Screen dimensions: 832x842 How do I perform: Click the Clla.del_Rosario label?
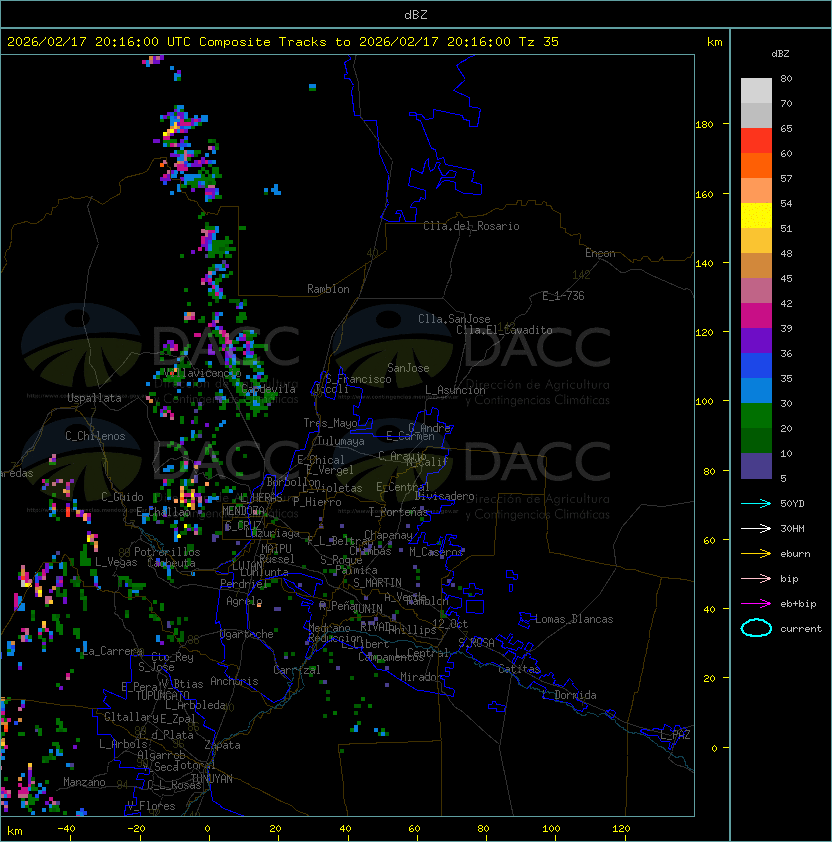point(471,226)
